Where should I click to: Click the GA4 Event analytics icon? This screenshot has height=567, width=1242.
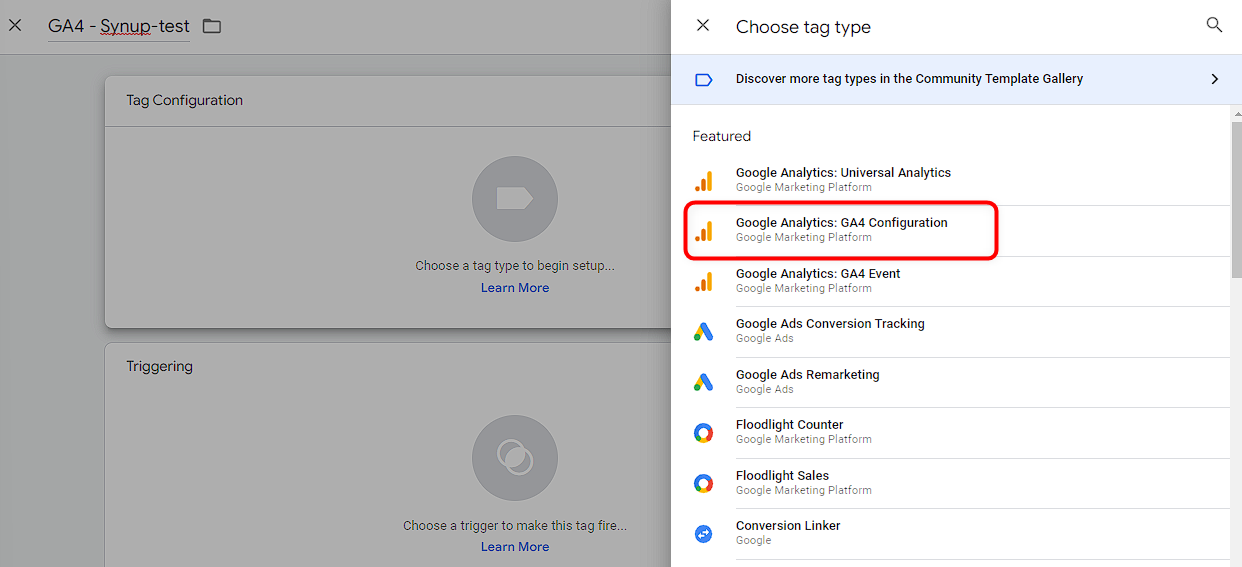(x=704, y=282)
